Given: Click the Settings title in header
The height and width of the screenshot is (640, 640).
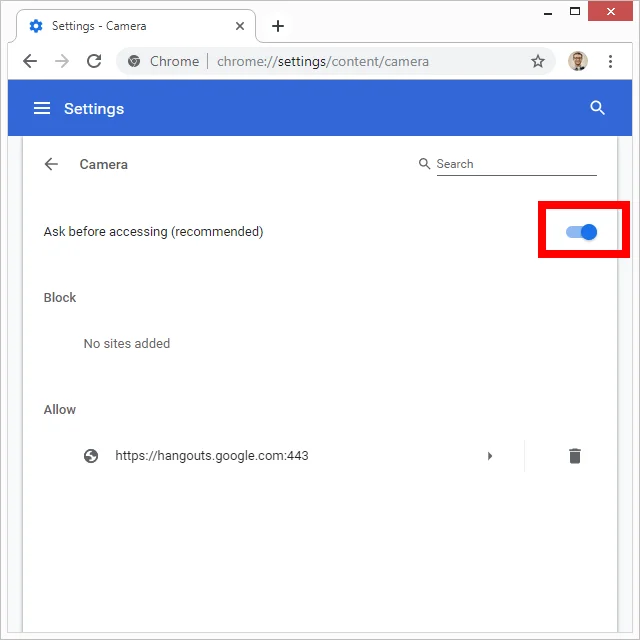Looking at the screenshot, I should (94, 109).
